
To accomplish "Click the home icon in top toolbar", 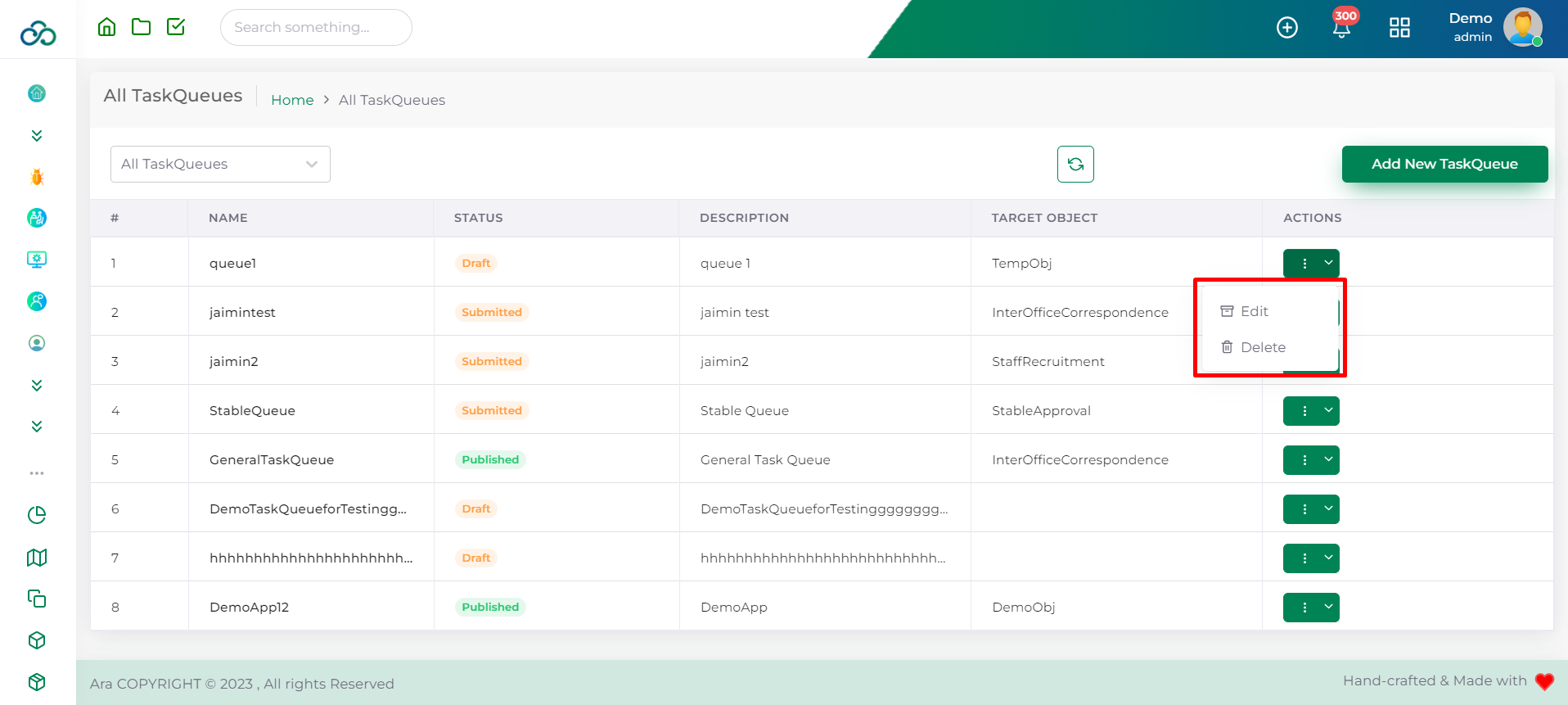I will pyautogui.click(x=106, y=27).
